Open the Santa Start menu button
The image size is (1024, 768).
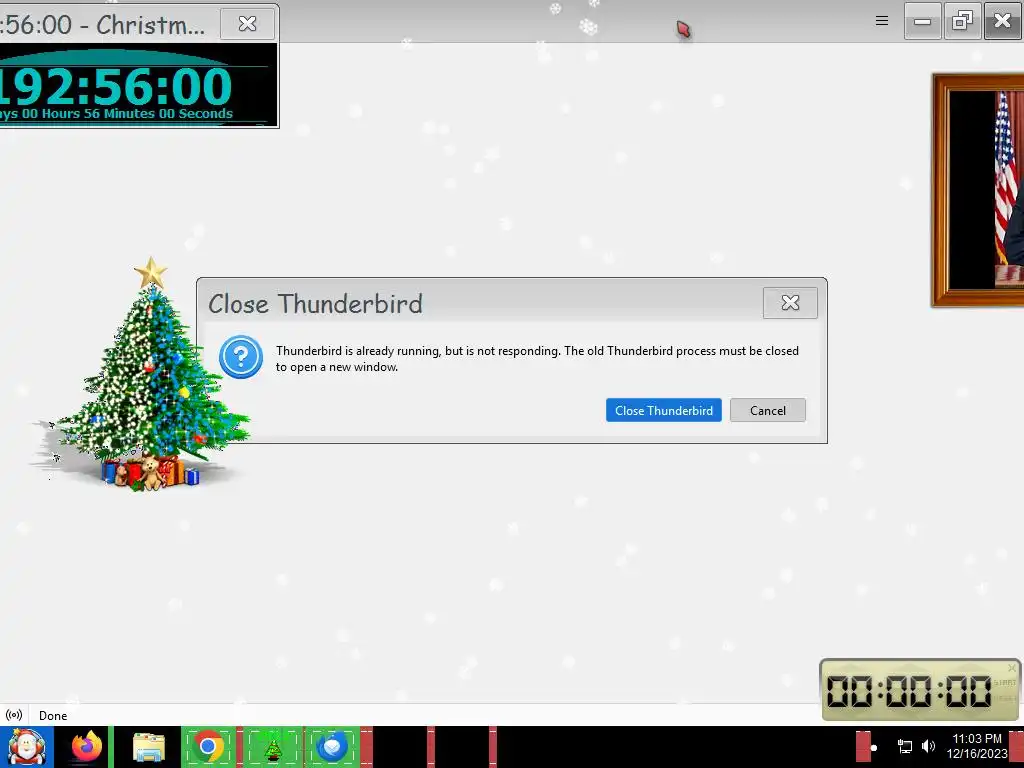[26, 747]
